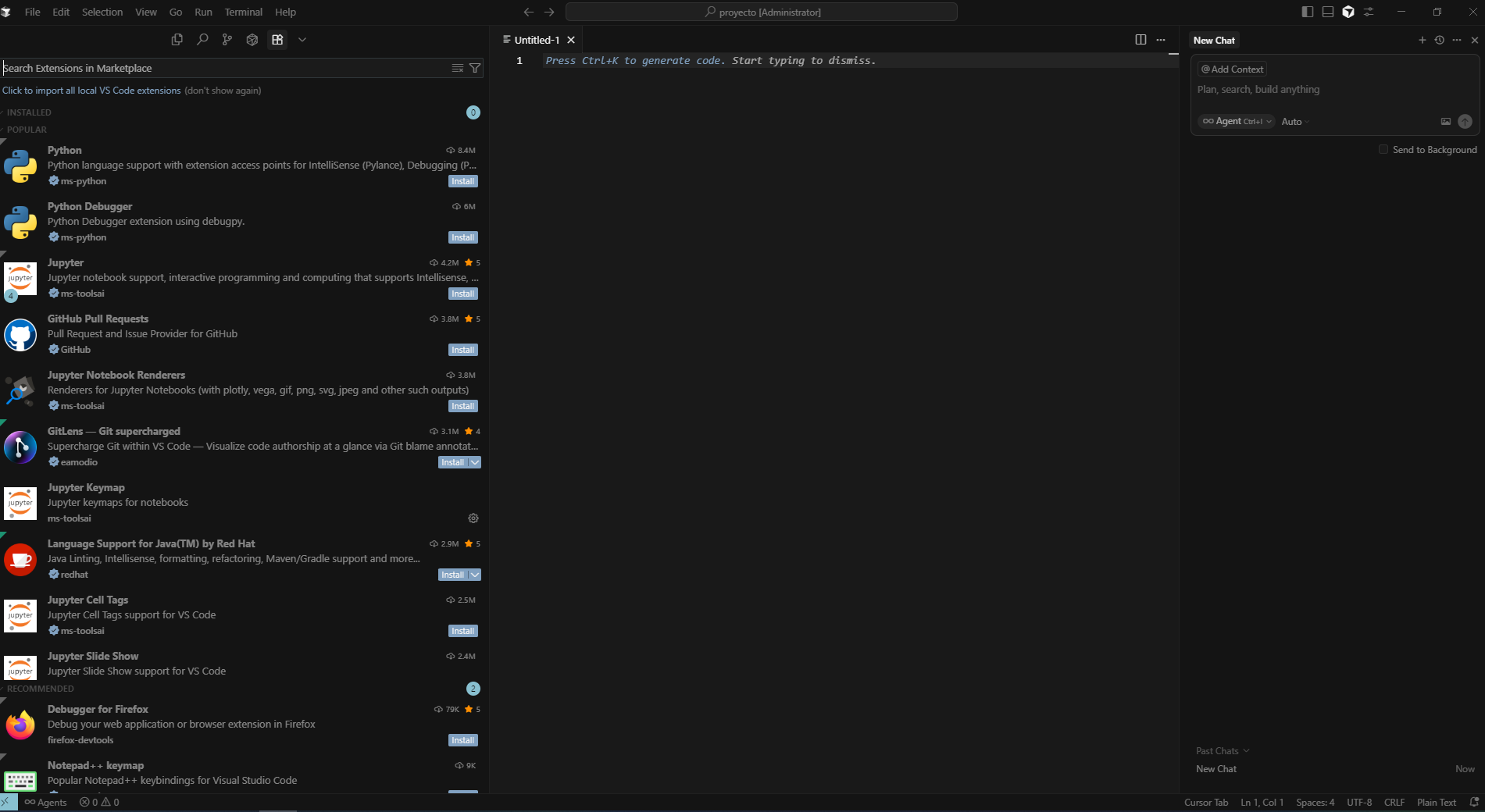Install Debugger for Firefox extension

click(463, 740)
